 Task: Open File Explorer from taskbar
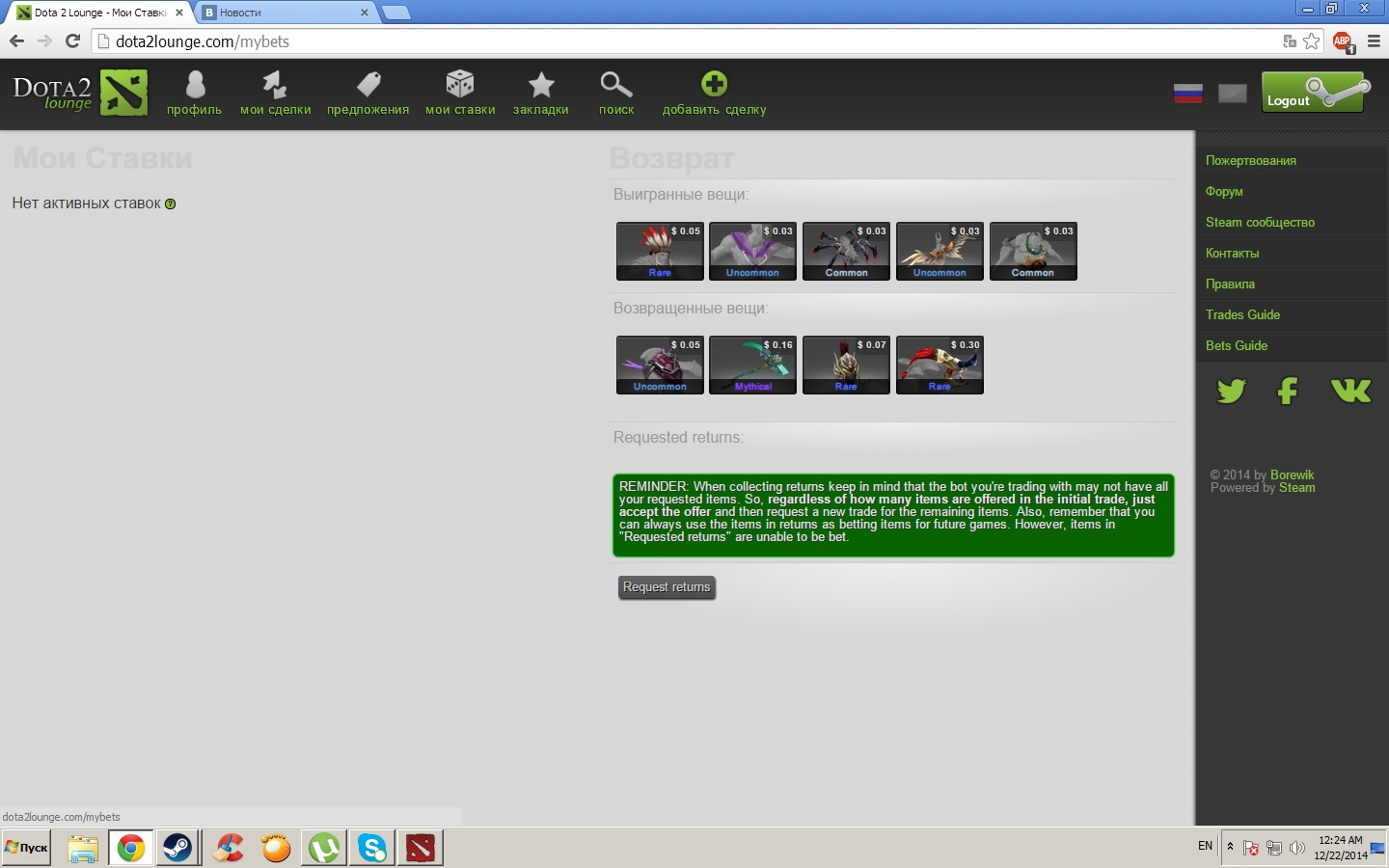[83, 849]
